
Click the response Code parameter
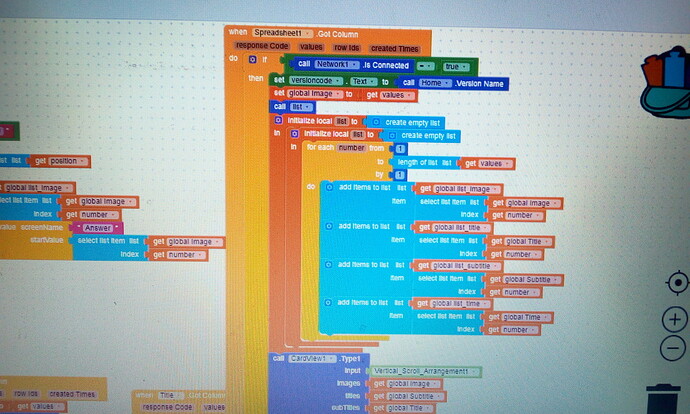tap(262, 45)
